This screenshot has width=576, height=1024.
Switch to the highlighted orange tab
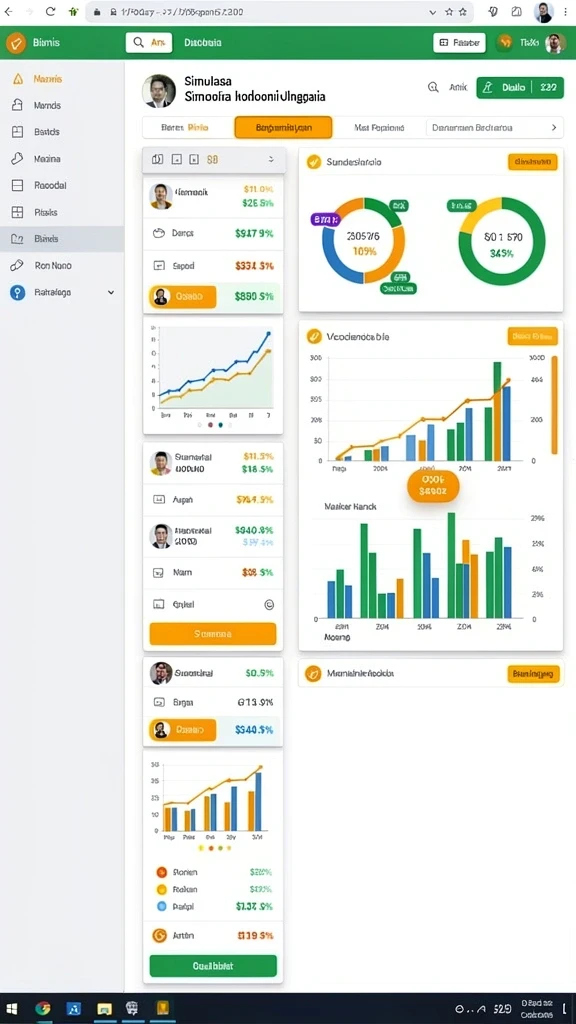(x=283, y=127)
